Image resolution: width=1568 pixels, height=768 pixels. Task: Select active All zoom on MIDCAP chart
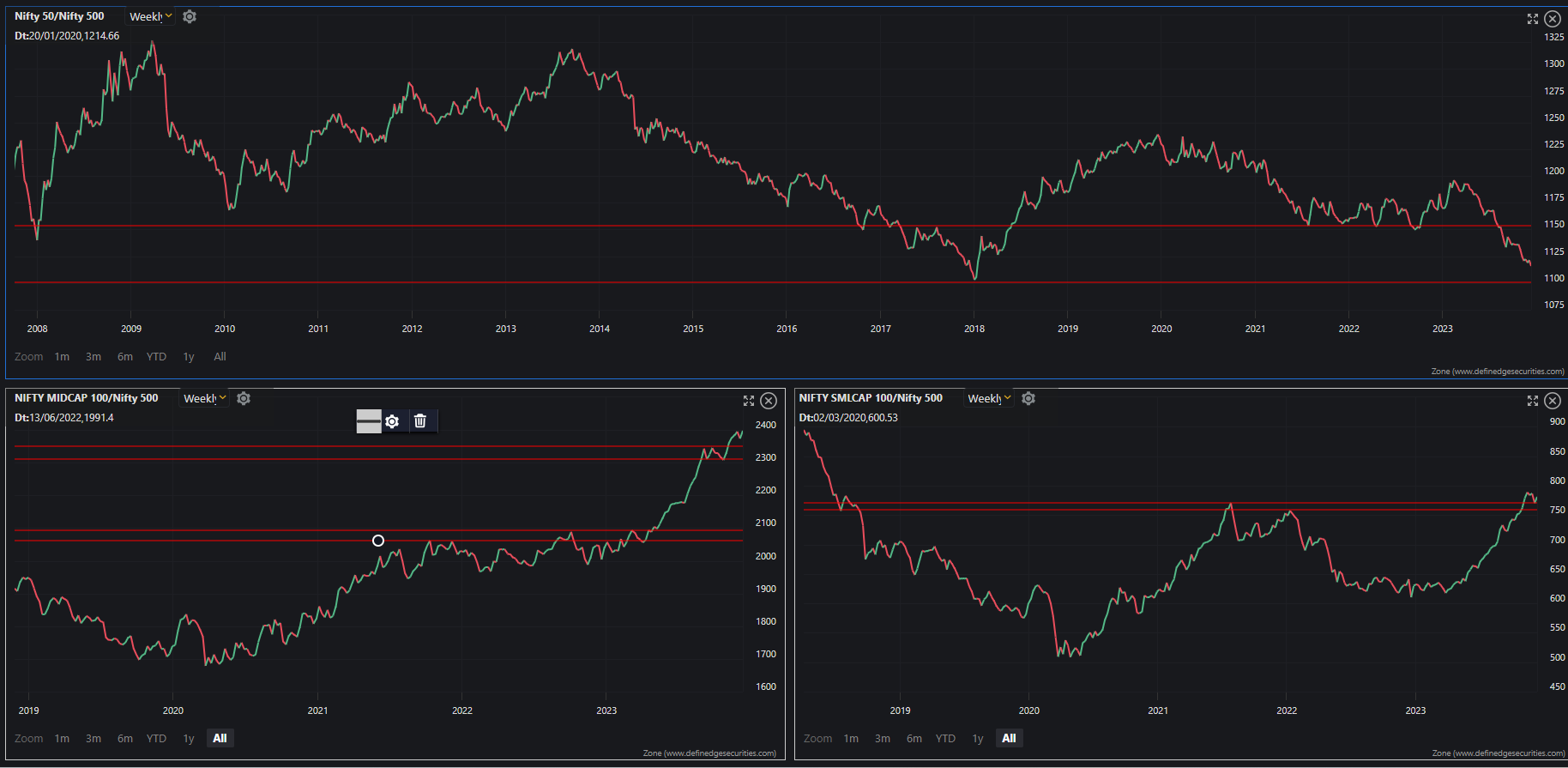click(x=220, y=739)
